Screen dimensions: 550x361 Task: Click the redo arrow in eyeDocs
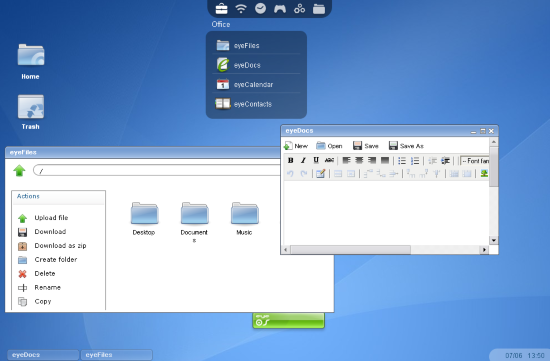coord(303,173)
